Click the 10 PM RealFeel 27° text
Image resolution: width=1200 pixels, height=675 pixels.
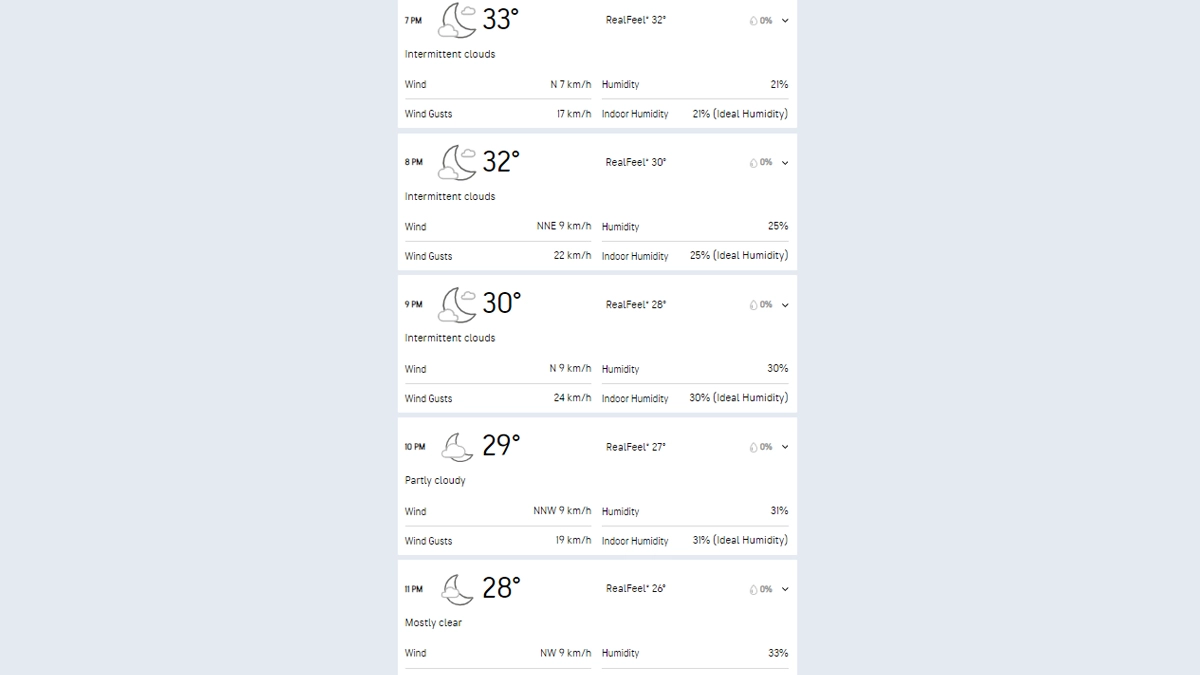(635, 447)
